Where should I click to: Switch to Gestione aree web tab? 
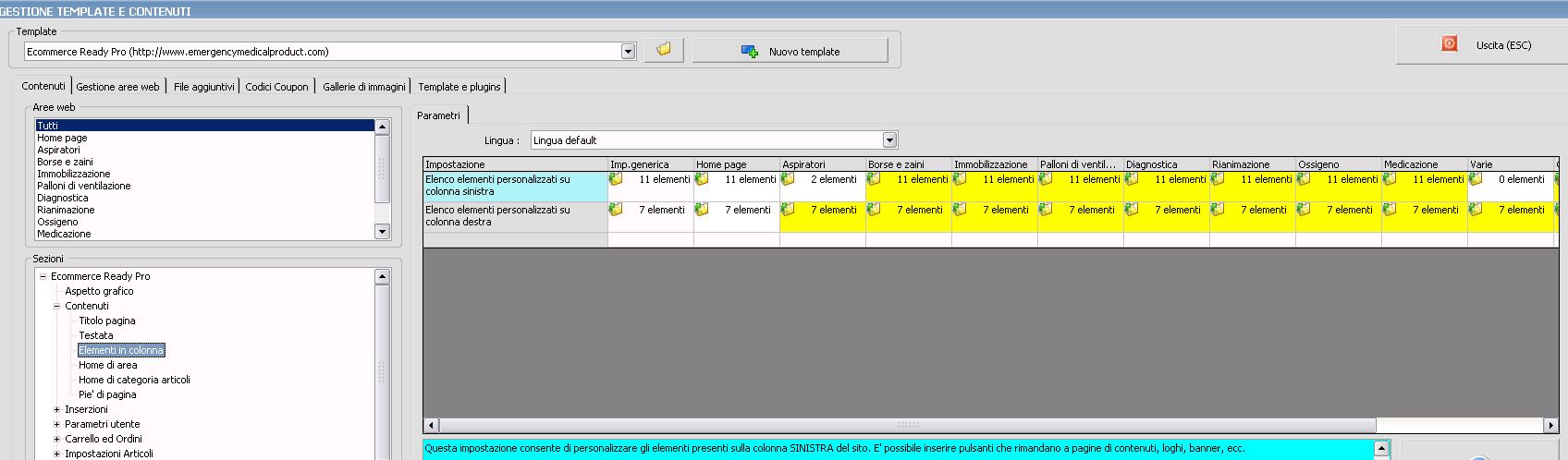pos(117,87)
